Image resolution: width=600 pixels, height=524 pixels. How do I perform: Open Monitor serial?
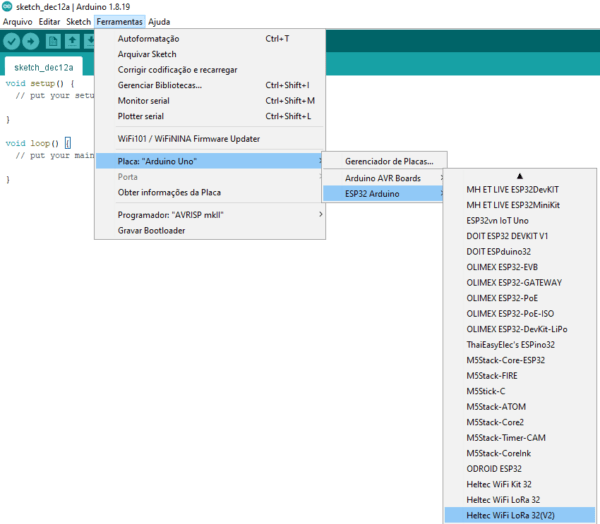tap(210, 101)
